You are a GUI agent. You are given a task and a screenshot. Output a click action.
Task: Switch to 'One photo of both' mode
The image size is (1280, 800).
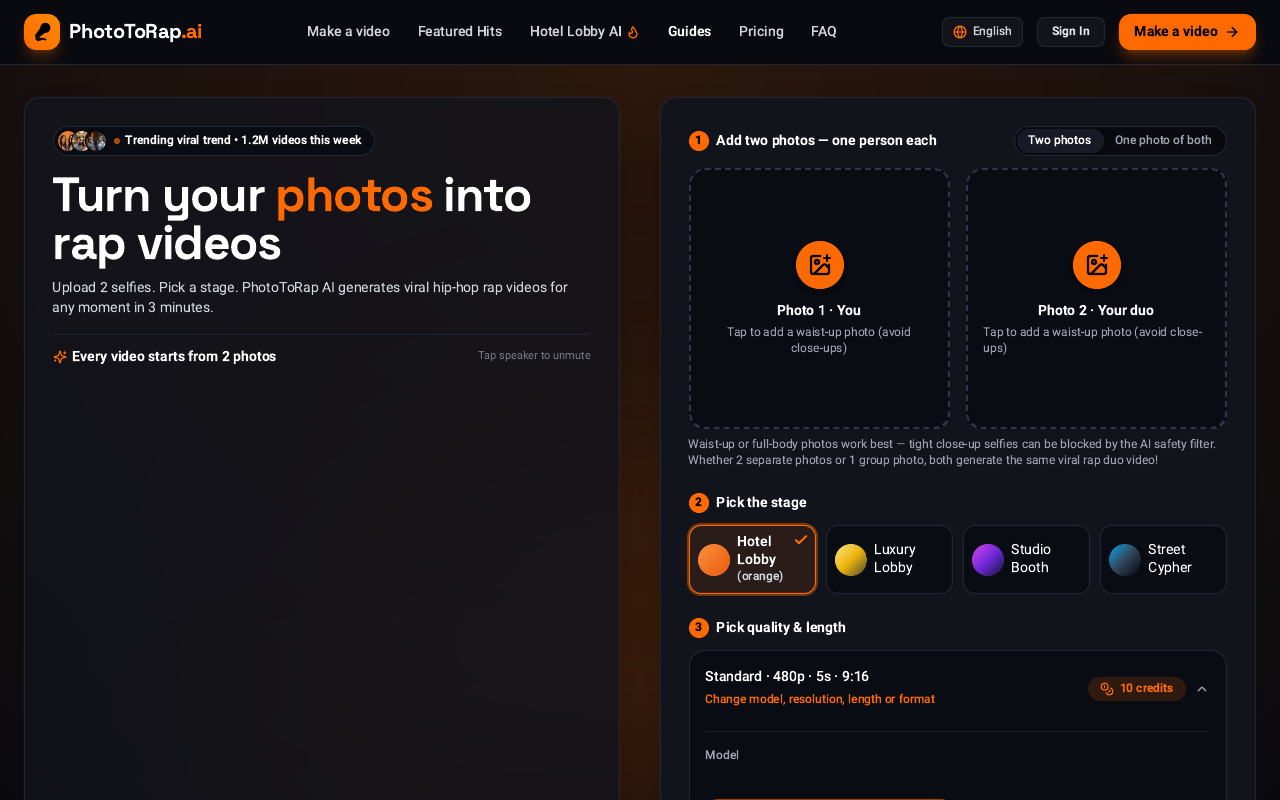(x=1163, y=141)
